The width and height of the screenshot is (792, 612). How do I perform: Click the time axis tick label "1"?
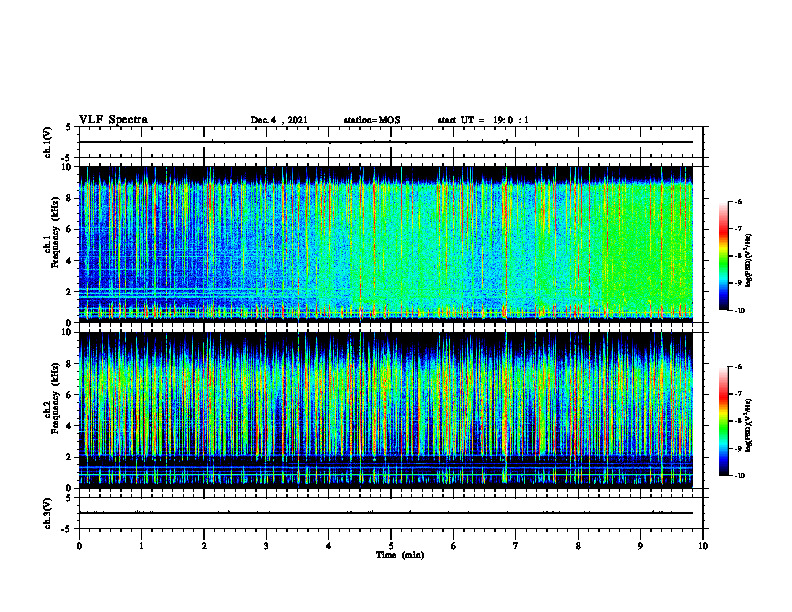click(x=141, y=546)
